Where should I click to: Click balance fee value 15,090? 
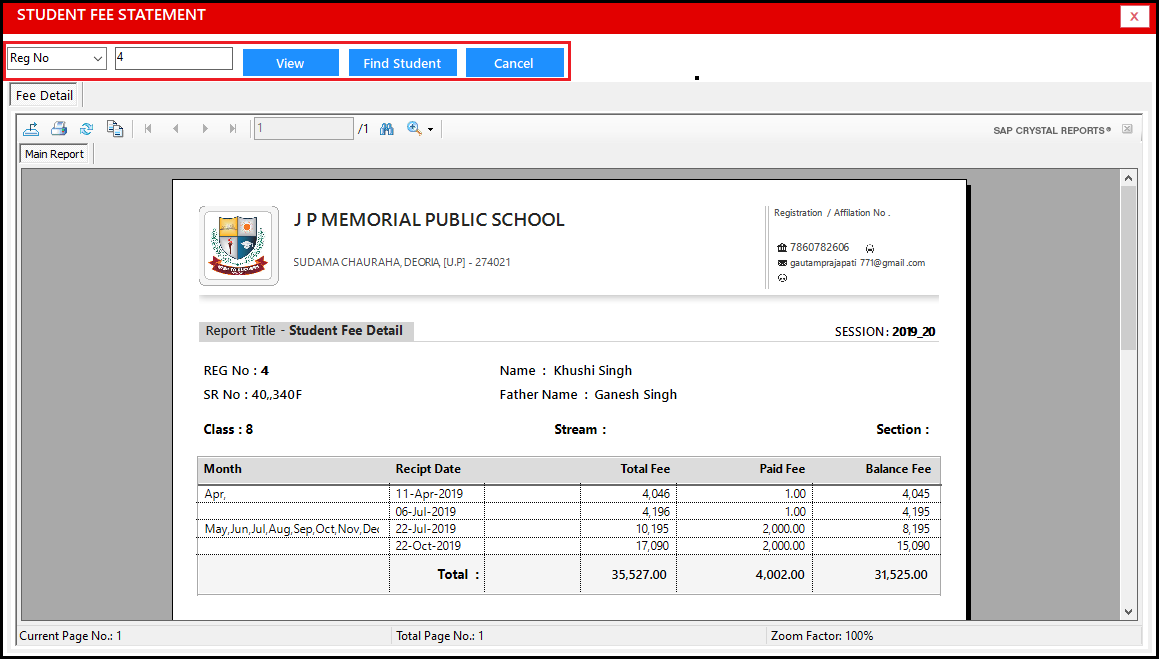tap(913, 546)
